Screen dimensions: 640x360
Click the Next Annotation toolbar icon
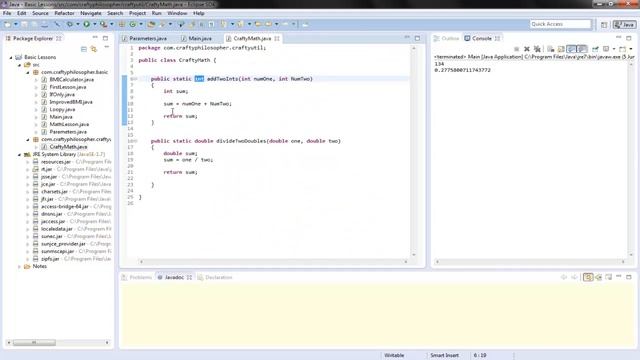coord(223,24)
